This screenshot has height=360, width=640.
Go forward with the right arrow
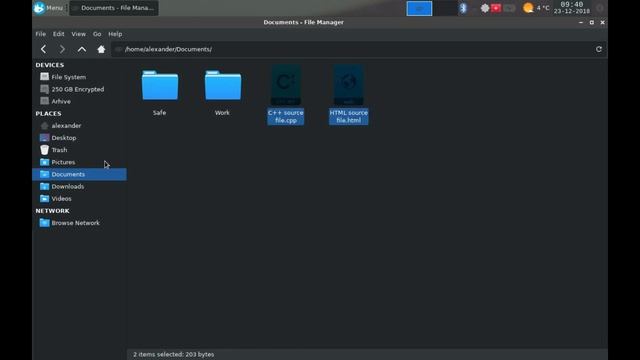click(x=62, y=49)
